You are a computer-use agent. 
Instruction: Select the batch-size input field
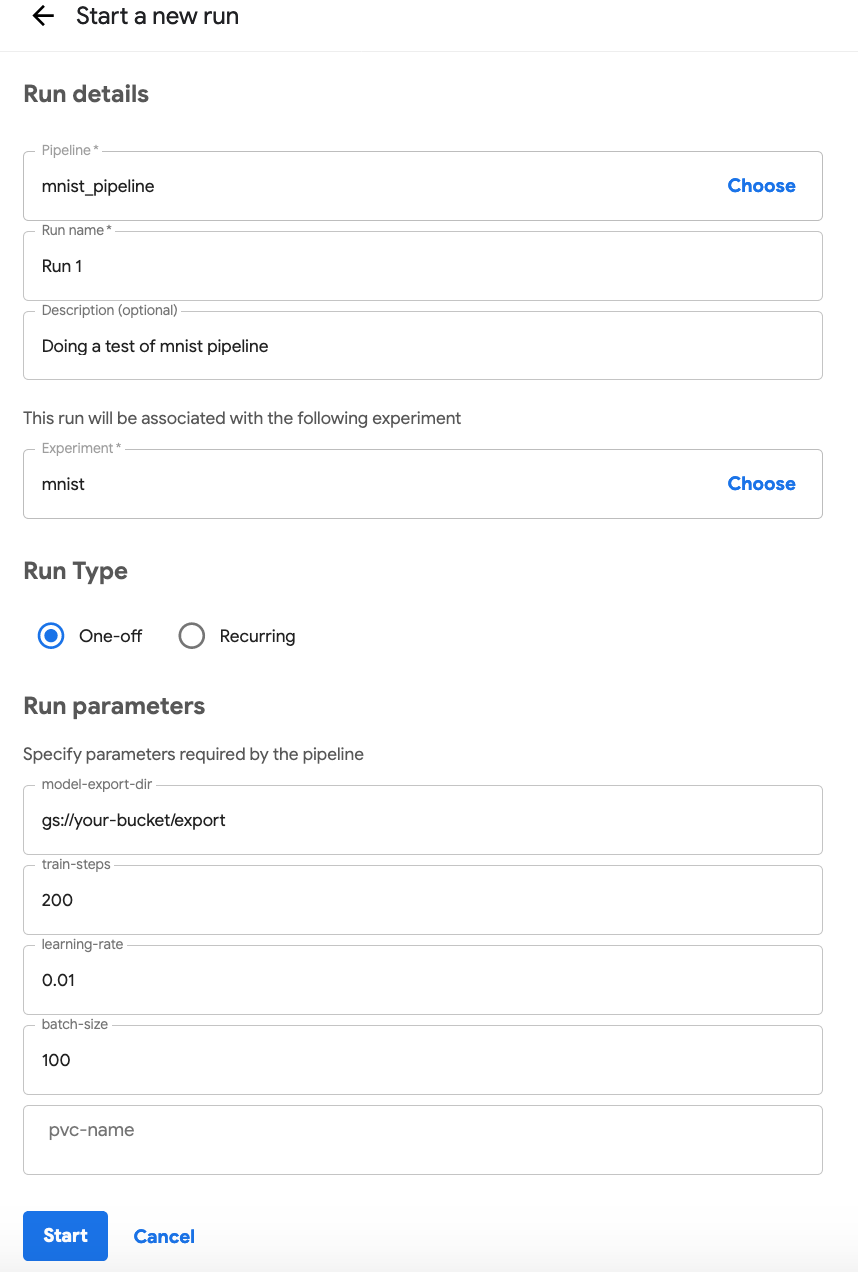(422, 1060)
